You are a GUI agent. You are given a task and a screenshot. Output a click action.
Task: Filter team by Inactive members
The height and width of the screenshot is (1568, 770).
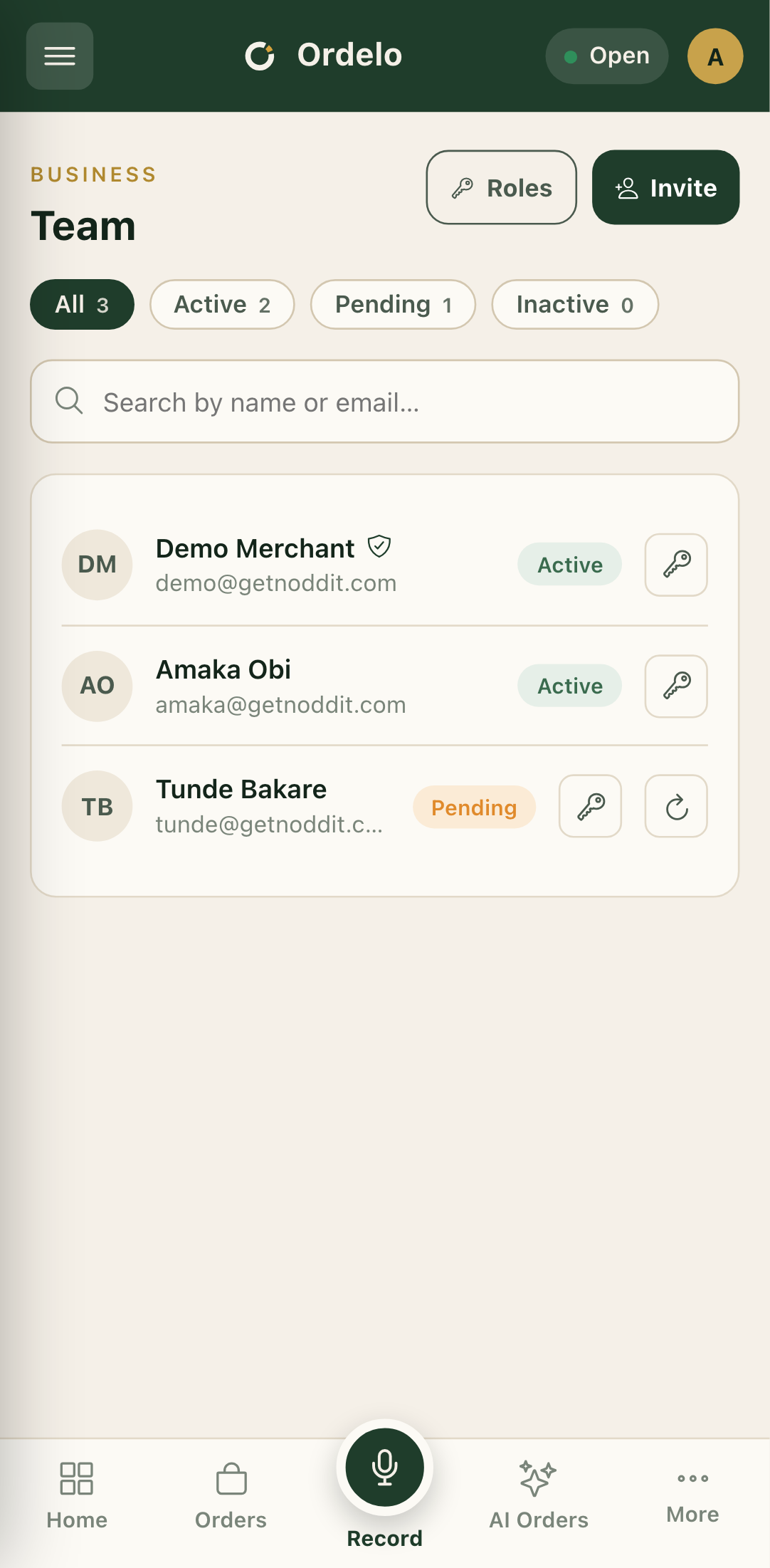(575, 305)
